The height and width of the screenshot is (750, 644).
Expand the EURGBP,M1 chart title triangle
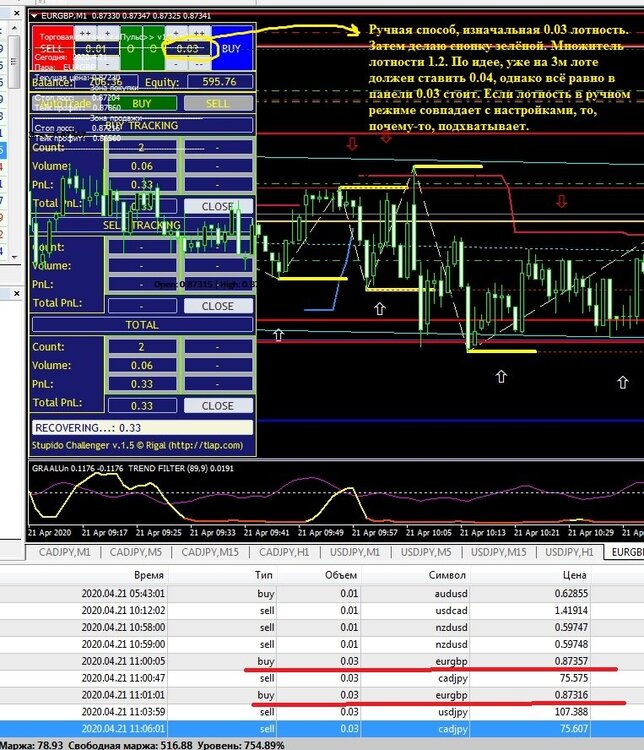pos(34,16)
